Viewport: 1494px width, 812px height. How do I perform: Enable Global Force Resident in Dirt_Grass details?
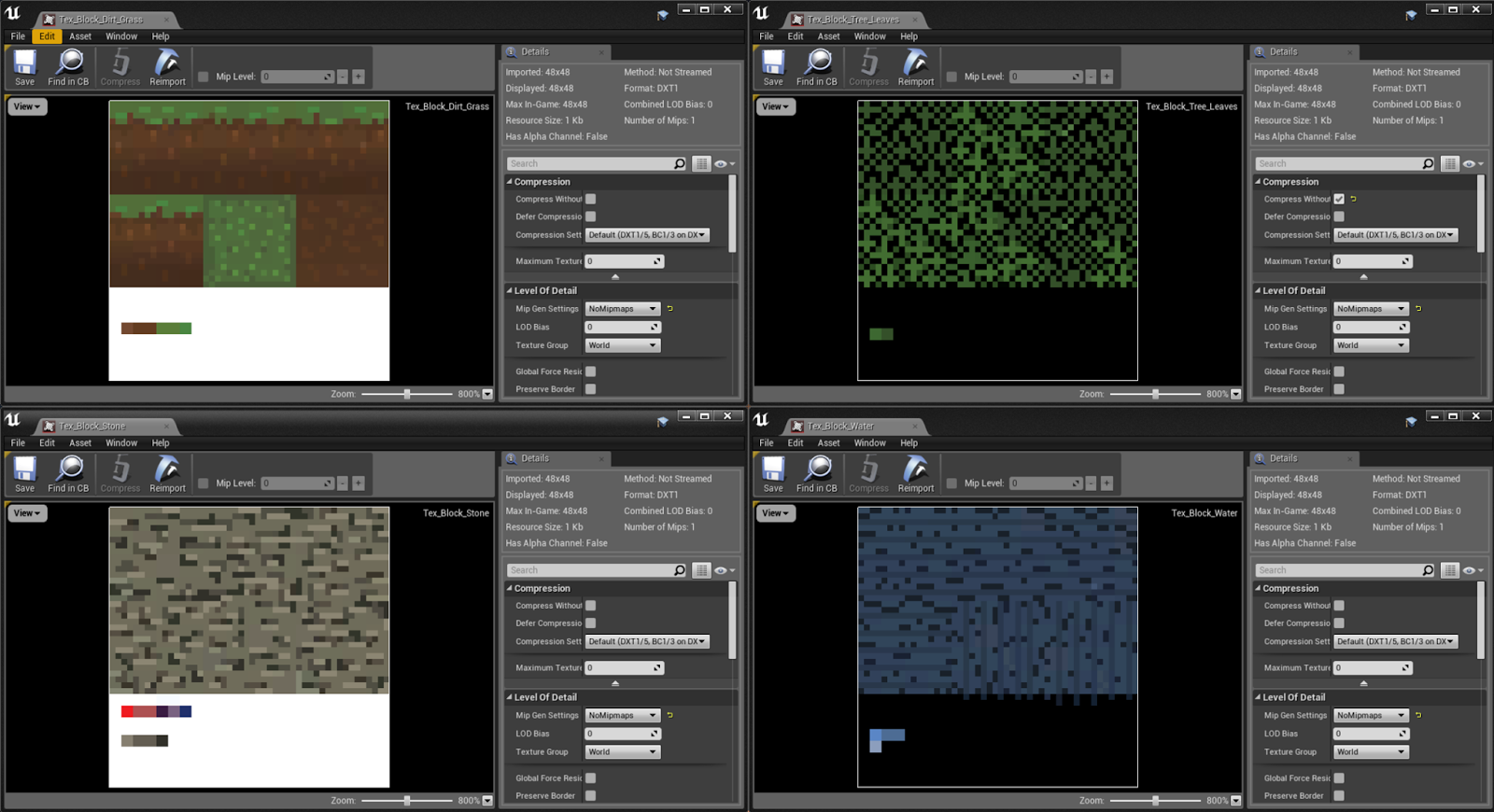(x=590, y=371)
